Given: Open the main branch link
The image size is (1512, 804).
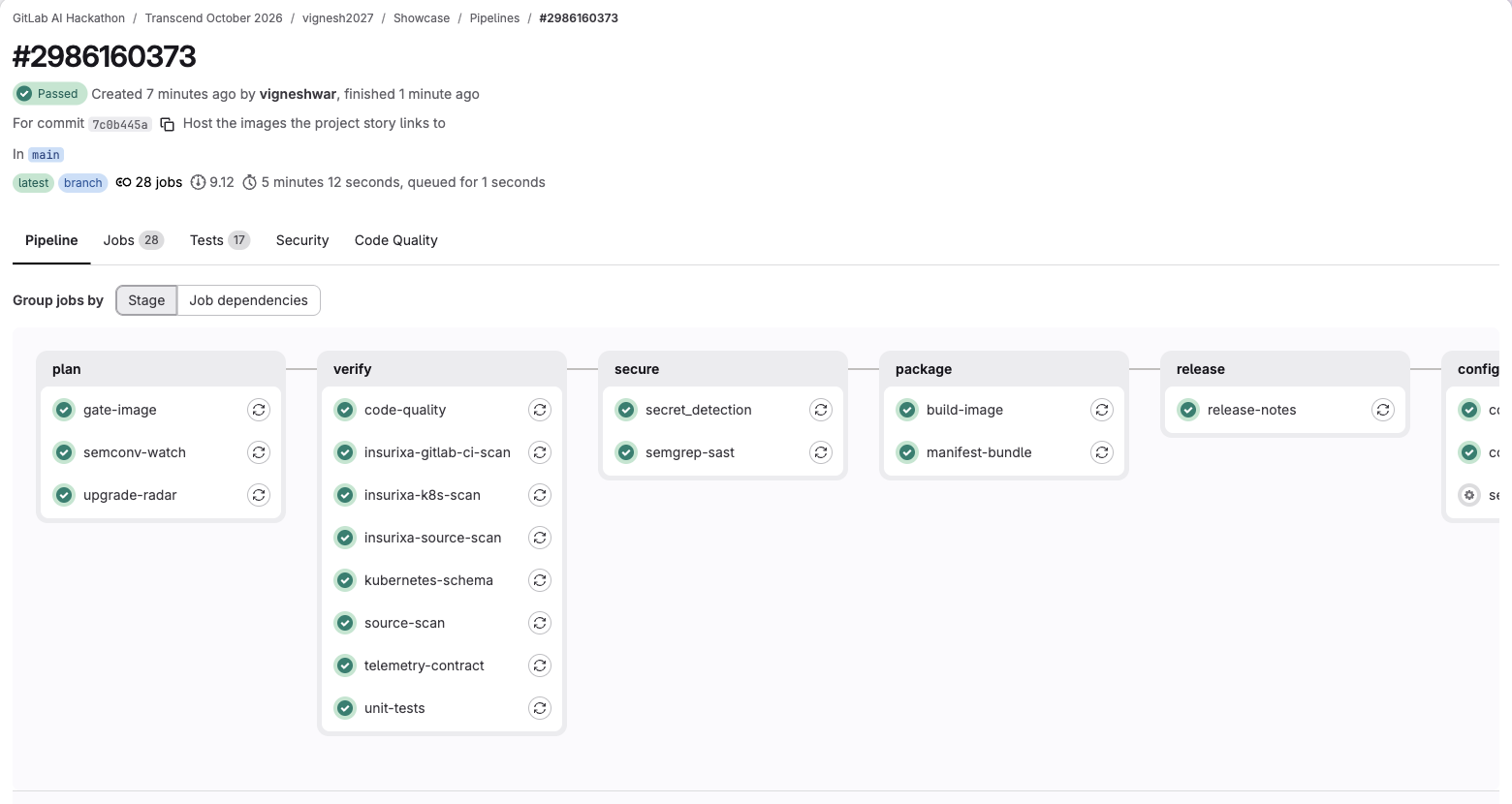Looking at the screenshot, I should [46, 155].
